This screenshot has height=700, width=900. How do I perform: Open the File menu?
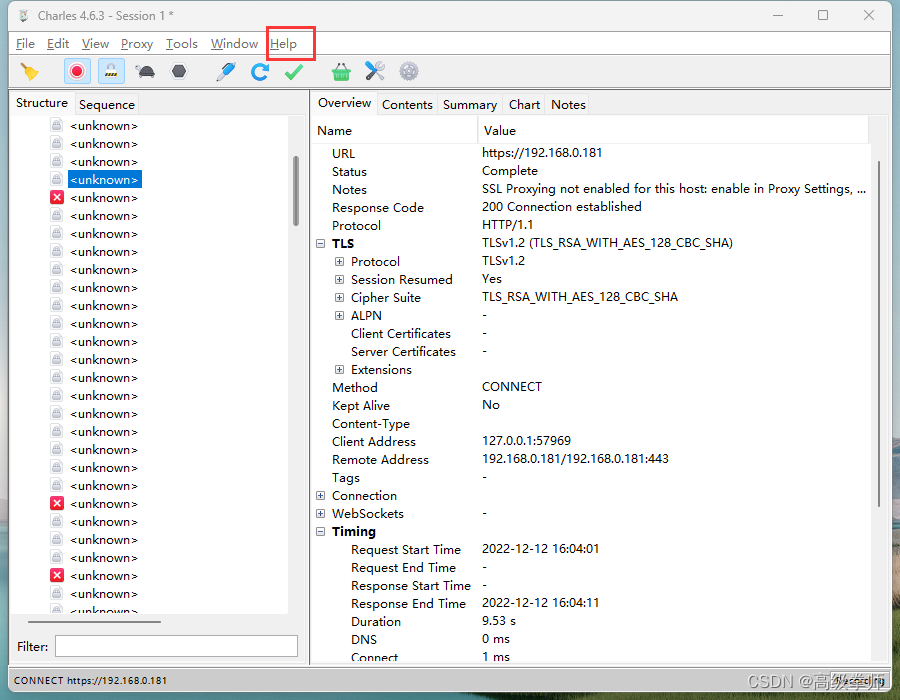25,44
